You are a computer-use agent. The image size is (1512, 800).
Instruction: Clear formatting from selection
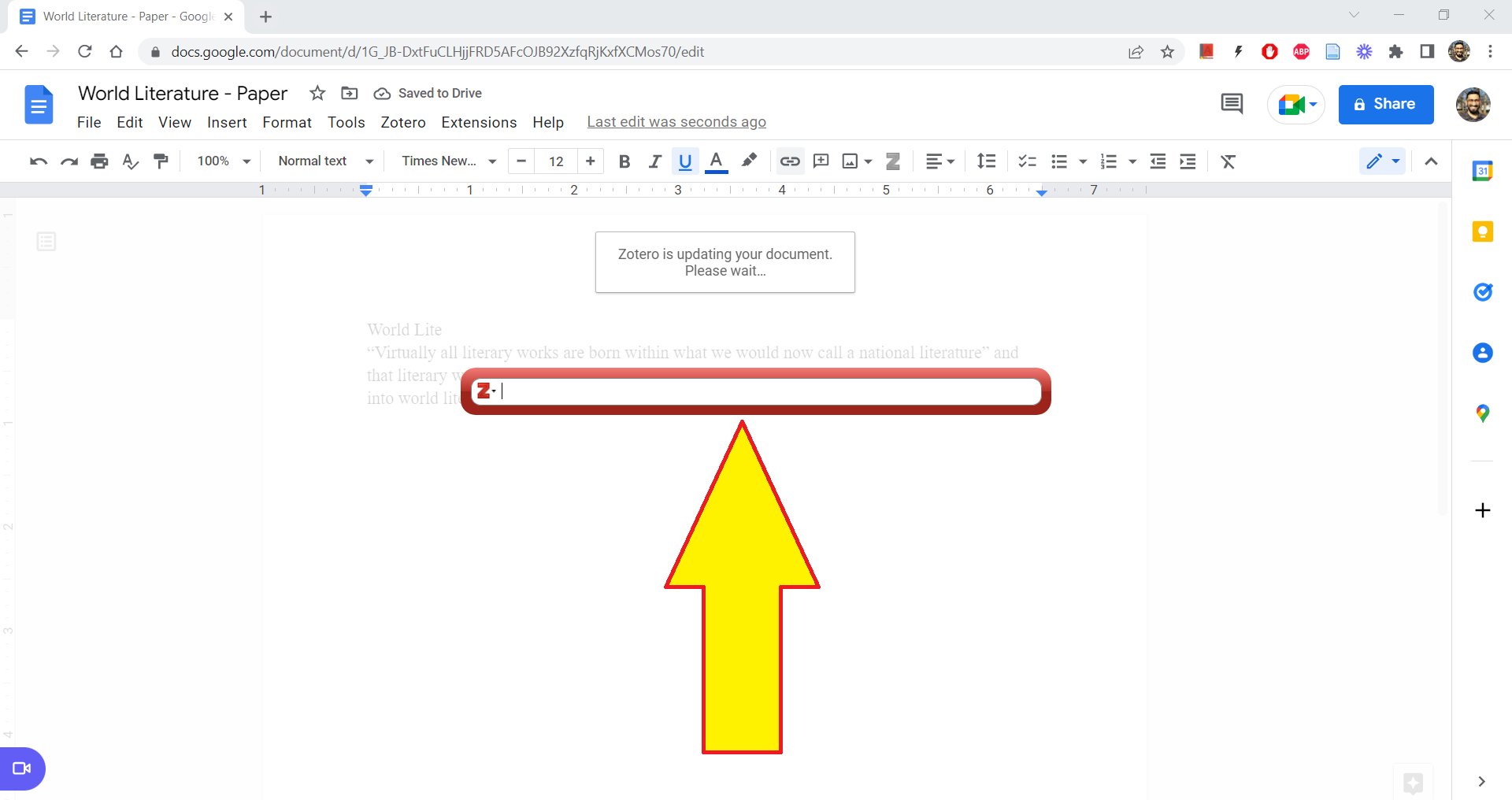pyautogui.click(x=1228, y=161)
